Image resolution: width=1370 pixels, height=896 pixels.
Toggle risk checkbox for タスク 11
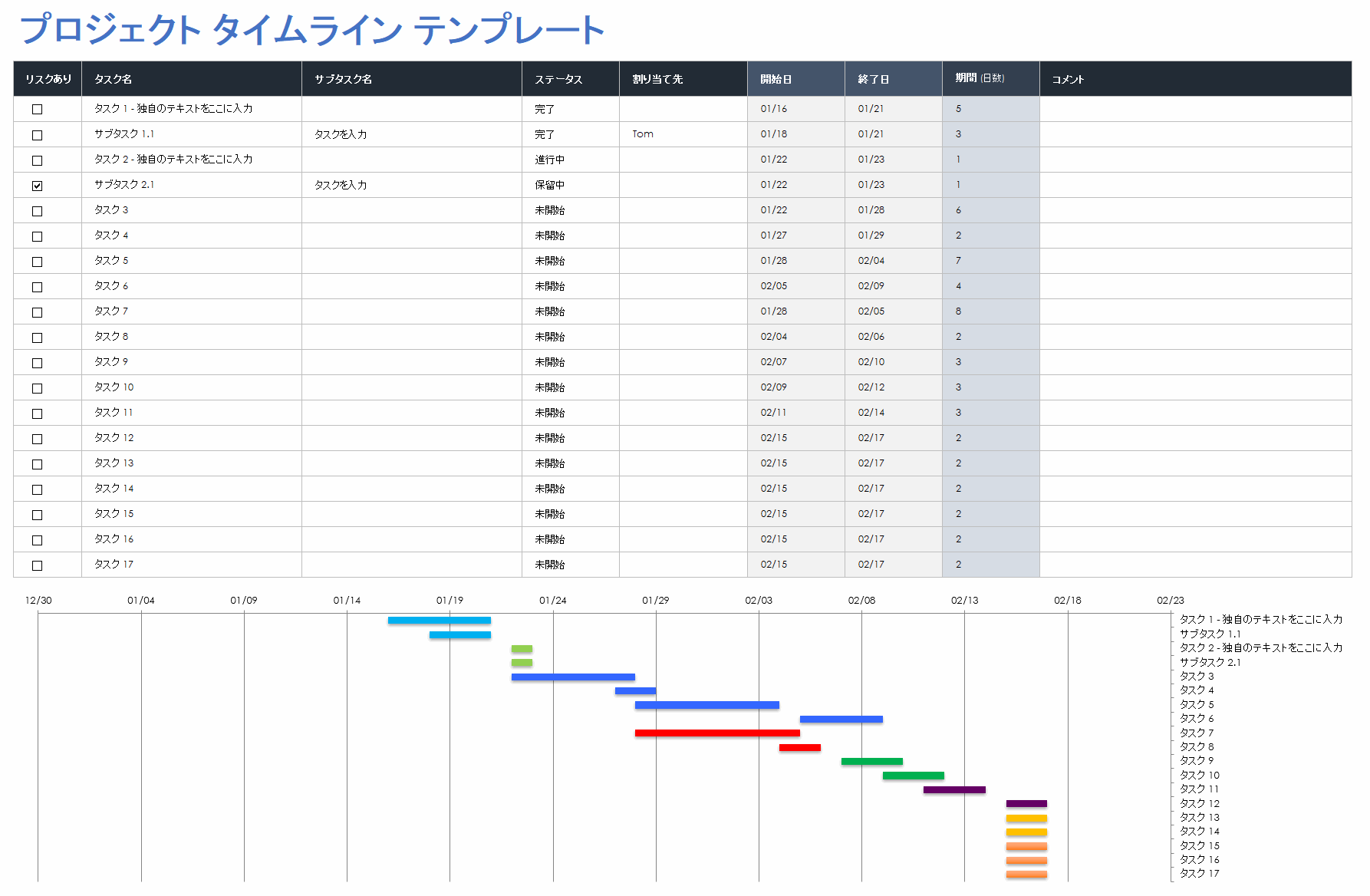click(37, 413)
